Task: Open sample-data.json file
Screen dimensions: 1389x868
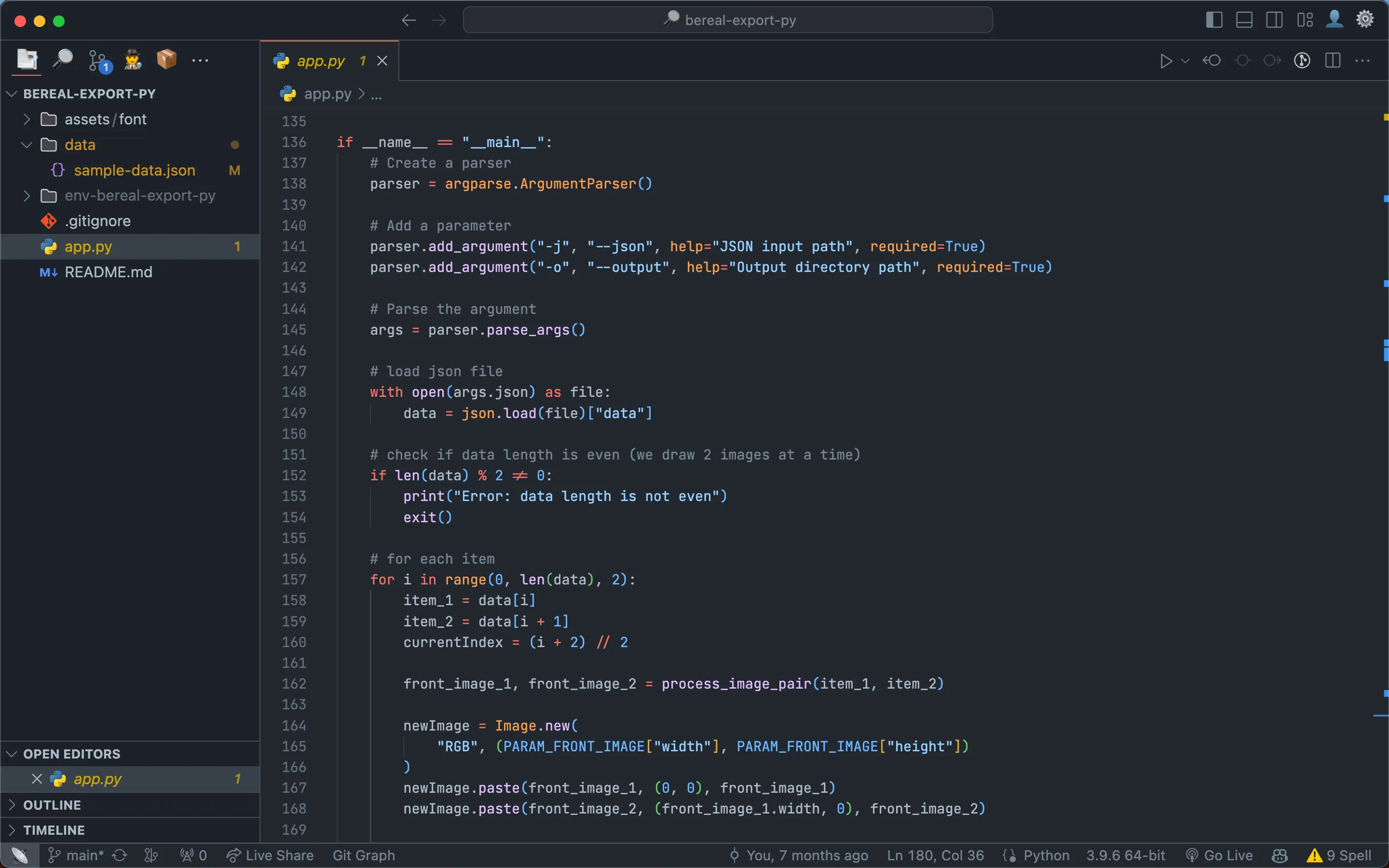Action: (130, 171)
